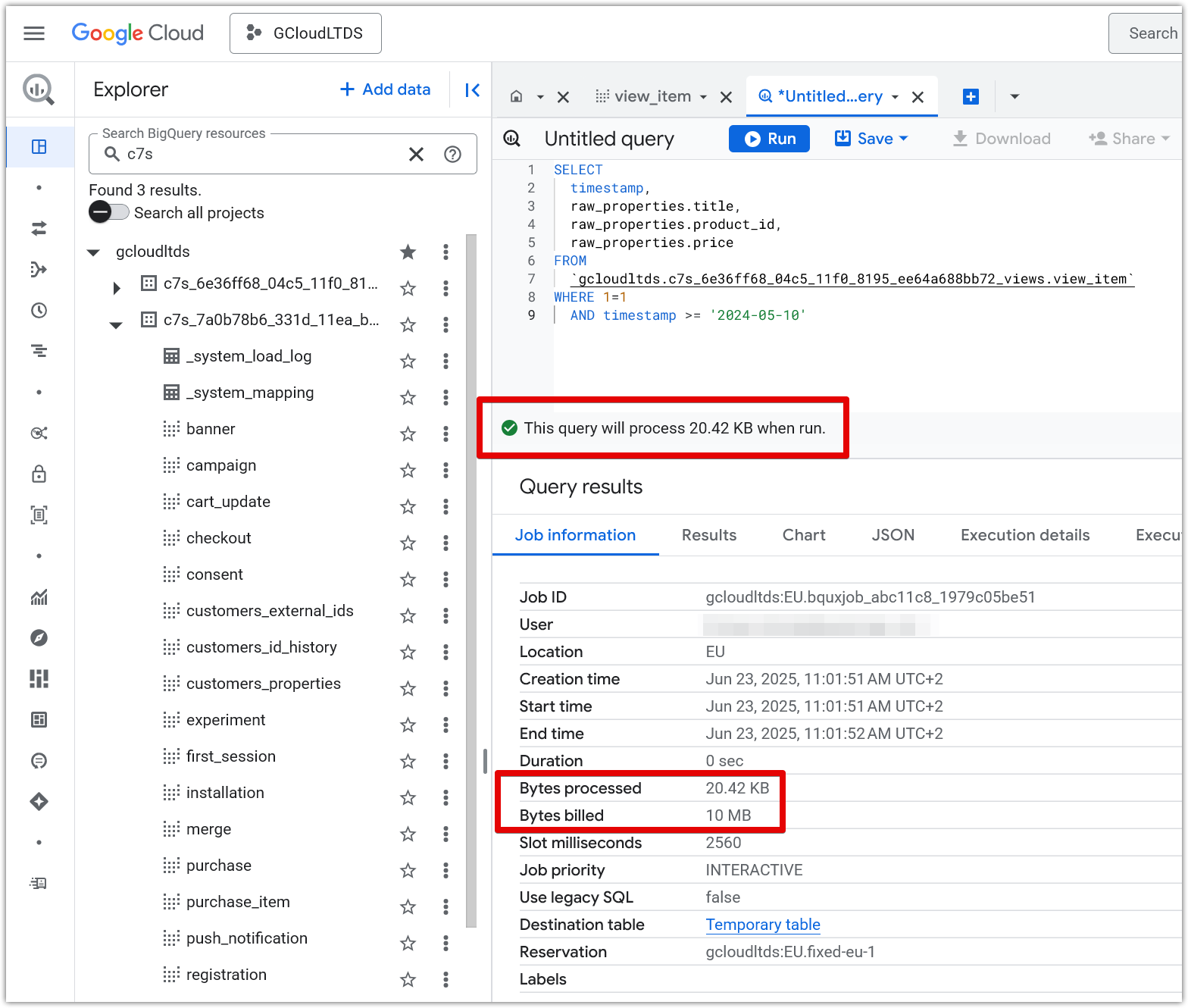Viewport: 1188px width, 1008px height.
Task: Star the experiment table
Action: (408, 725)
